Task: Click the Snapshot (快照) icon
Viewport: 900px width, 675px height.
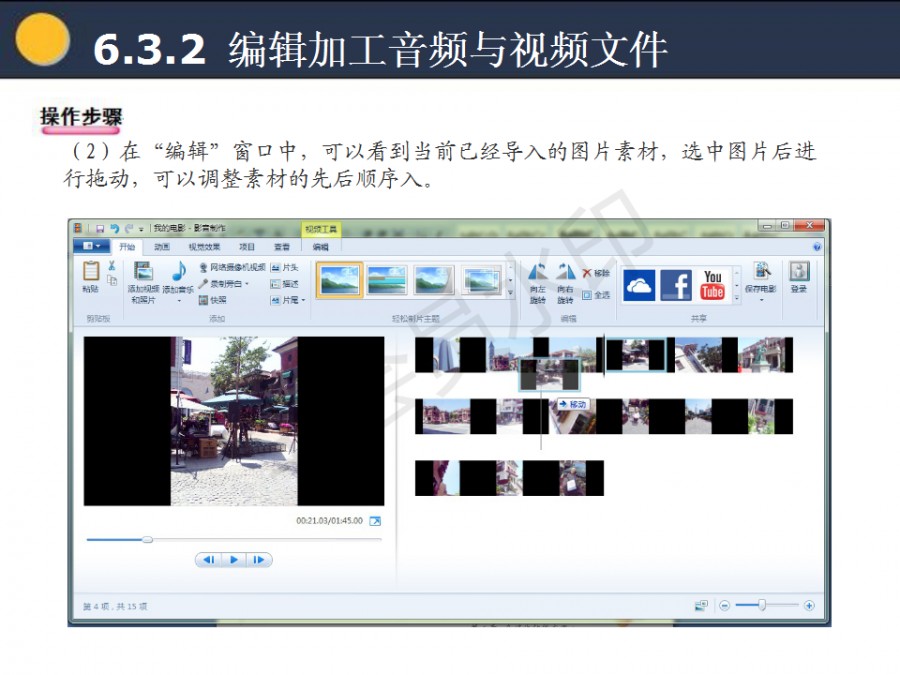Action: (204, 299)
